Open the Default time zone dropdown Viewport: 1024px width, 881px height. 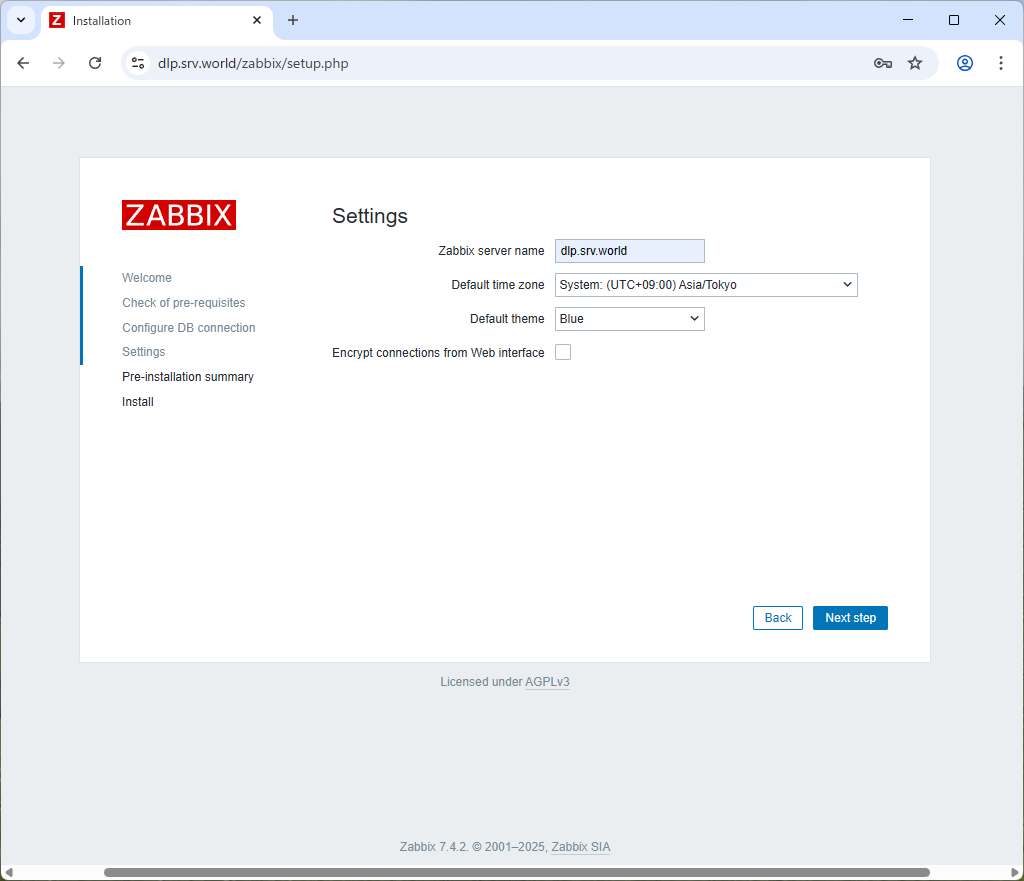[706, 285]
